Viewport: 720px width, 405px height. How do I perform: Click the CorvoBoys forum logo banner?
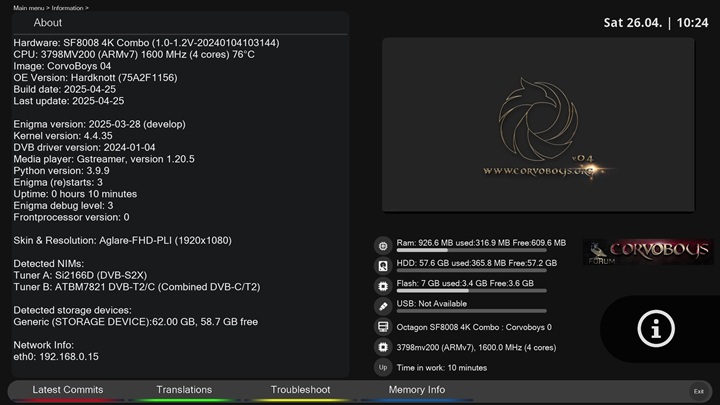click(x=648, y=252)
